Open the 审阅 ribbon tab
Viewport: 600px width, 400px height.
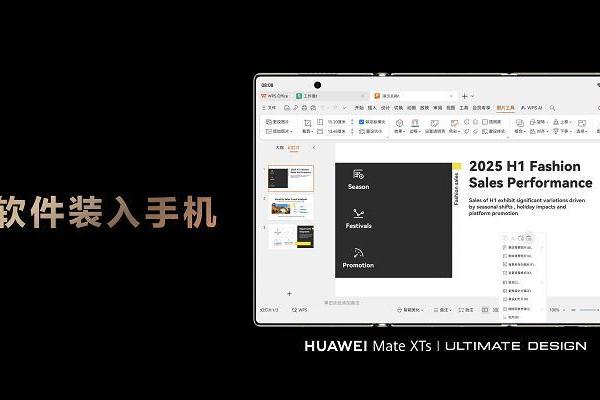click(437, 108)
